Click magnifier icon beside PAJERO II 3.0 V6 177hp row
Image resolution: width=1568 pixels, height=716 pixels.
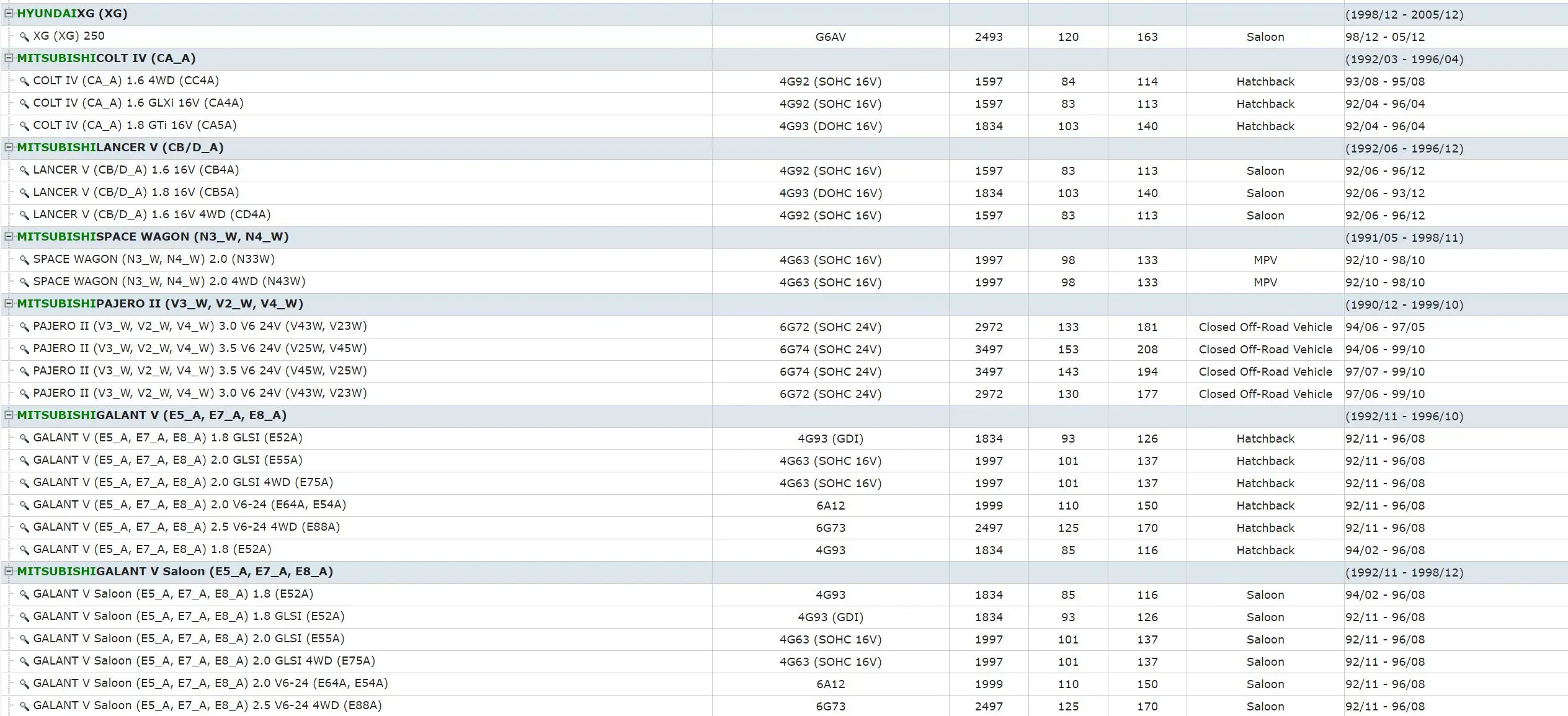click(24, 394)
